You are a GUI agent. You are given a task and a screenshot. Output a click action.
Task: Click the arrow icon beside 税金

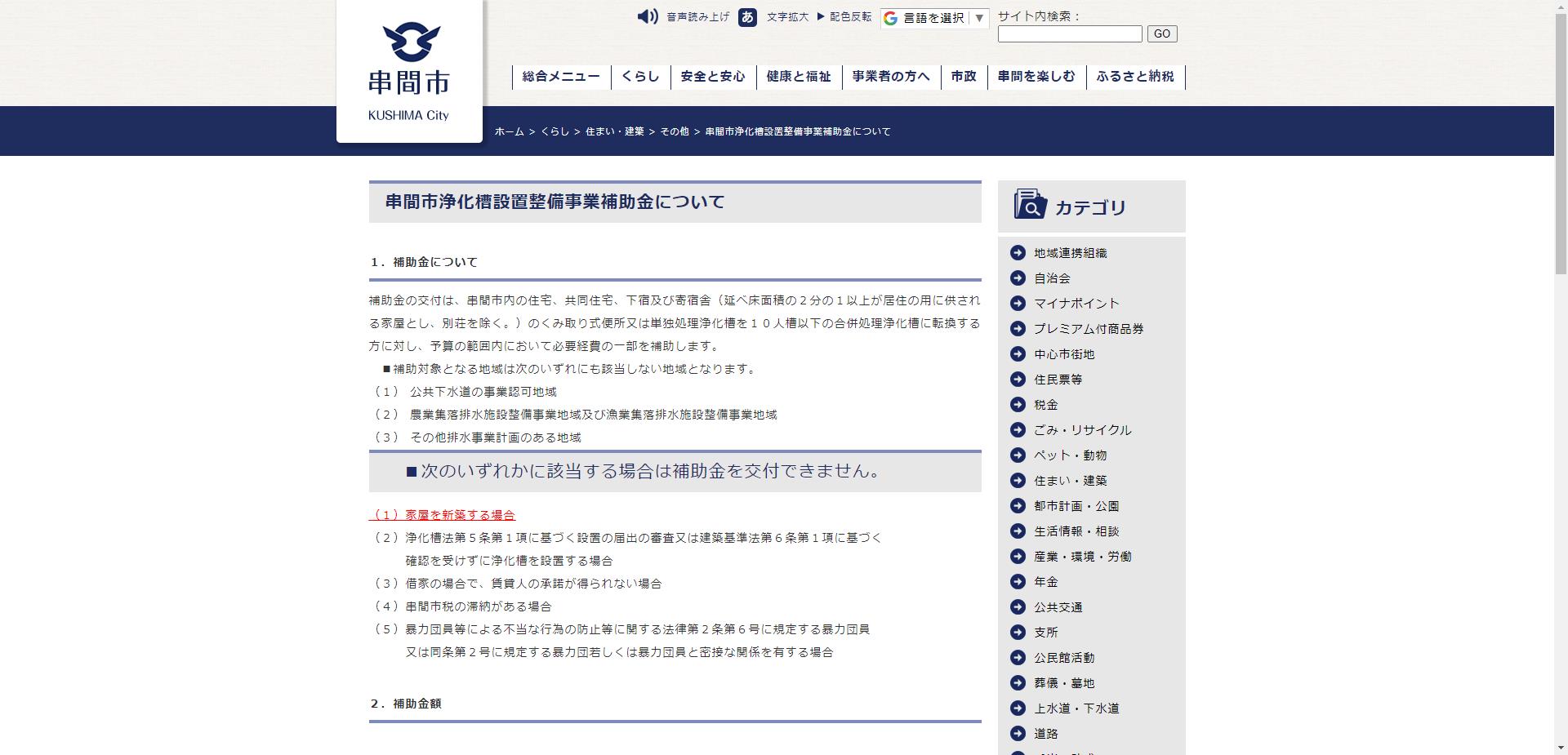[1018, 405]
